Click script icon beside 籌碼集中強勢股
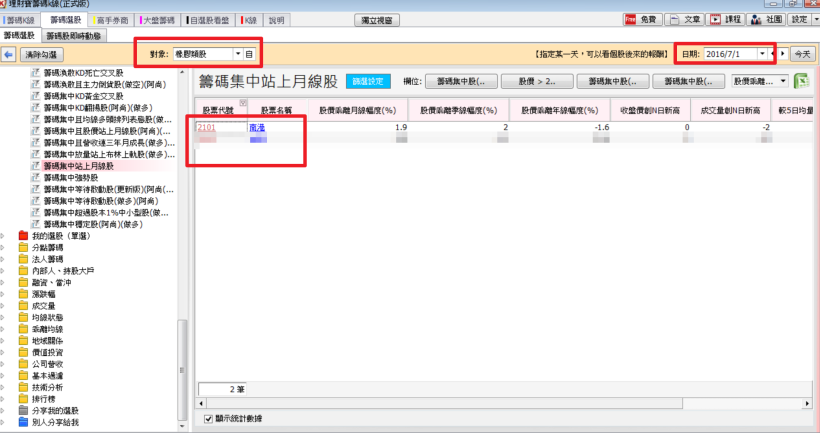820x433 pixels. click(36, 177)
